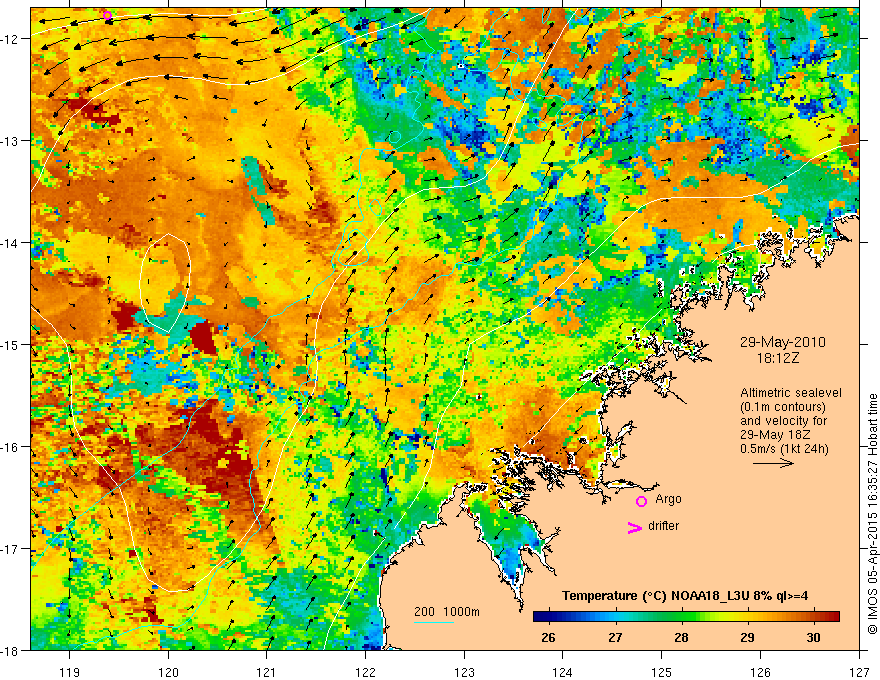Click the 27 label under the color bar
Screen dimensions: 880x680
(615, 637)
